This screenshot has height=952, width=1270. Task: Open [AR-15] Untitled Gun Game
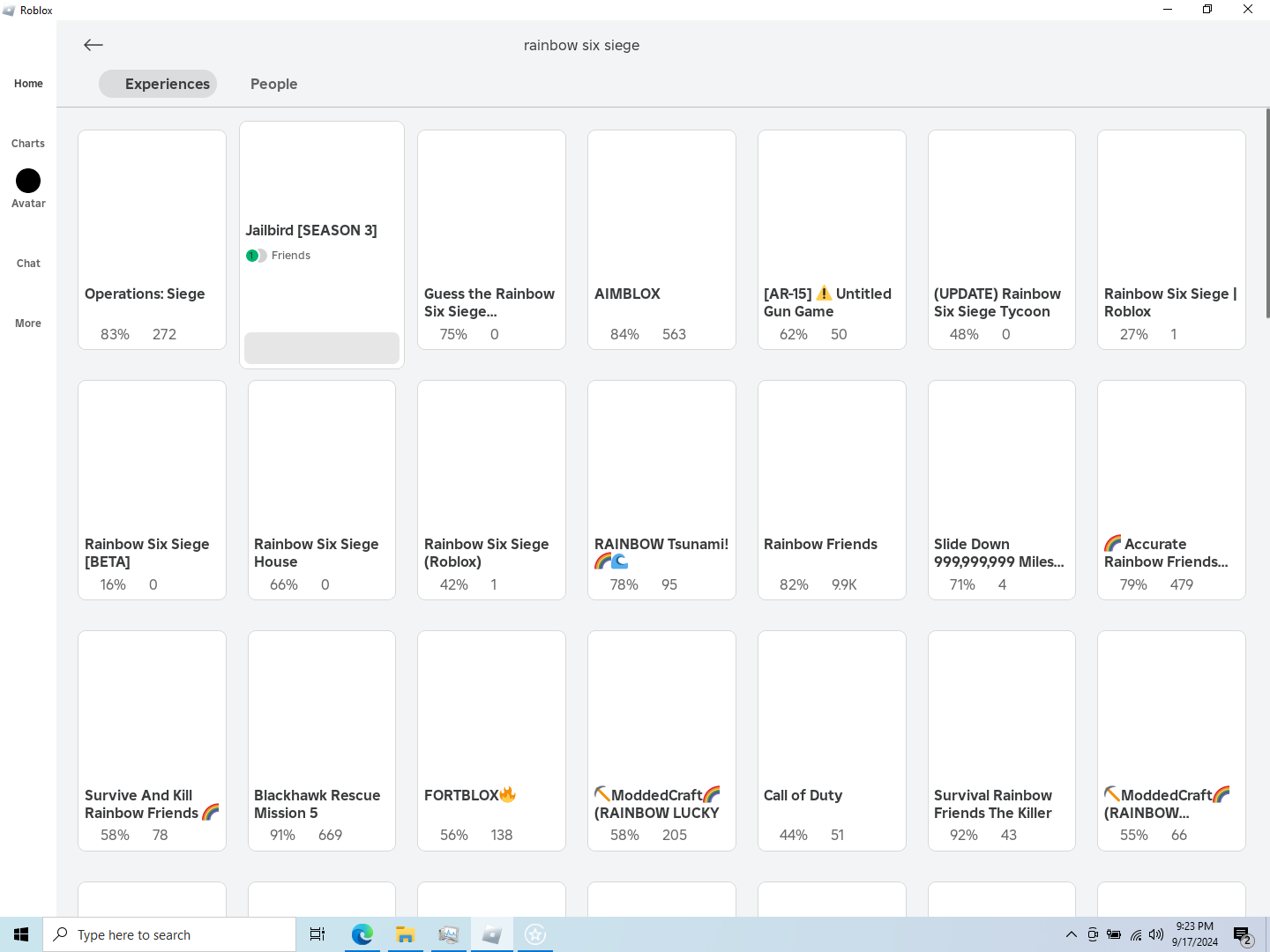point(832,240)
